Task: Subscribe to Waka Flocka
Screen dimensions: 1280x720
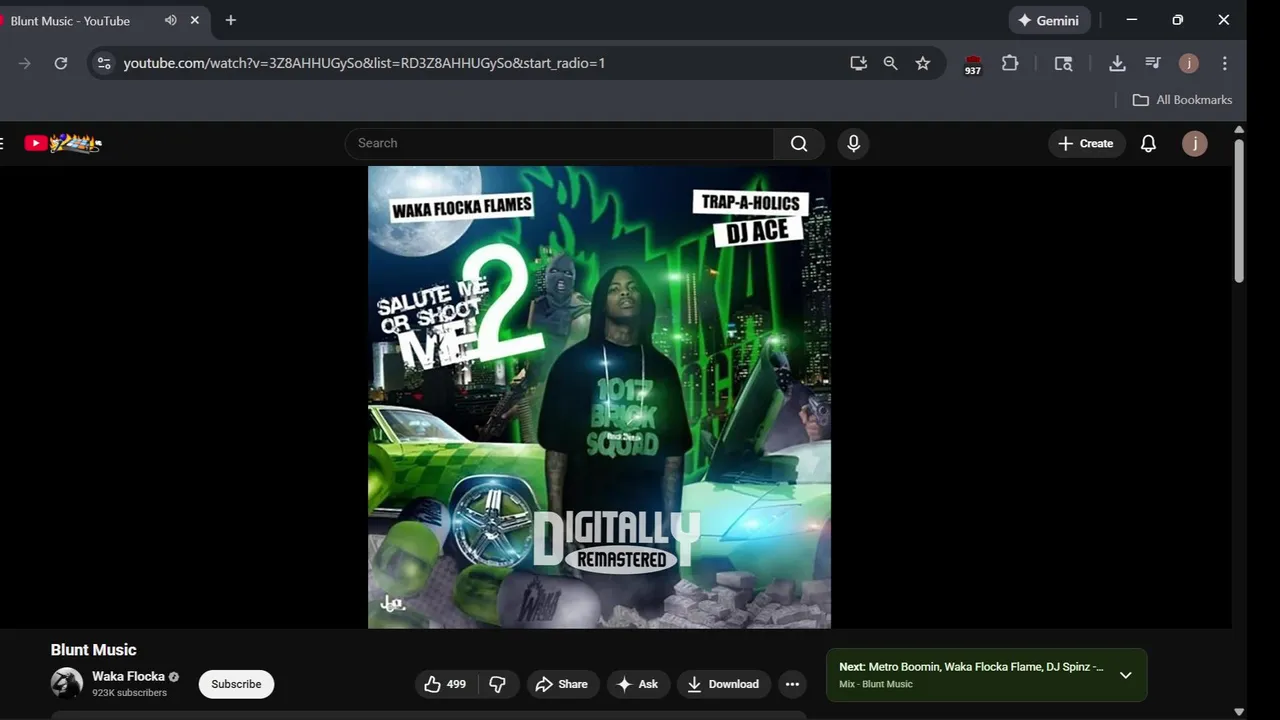Action: pyautogui.click(x=236, y=684)
